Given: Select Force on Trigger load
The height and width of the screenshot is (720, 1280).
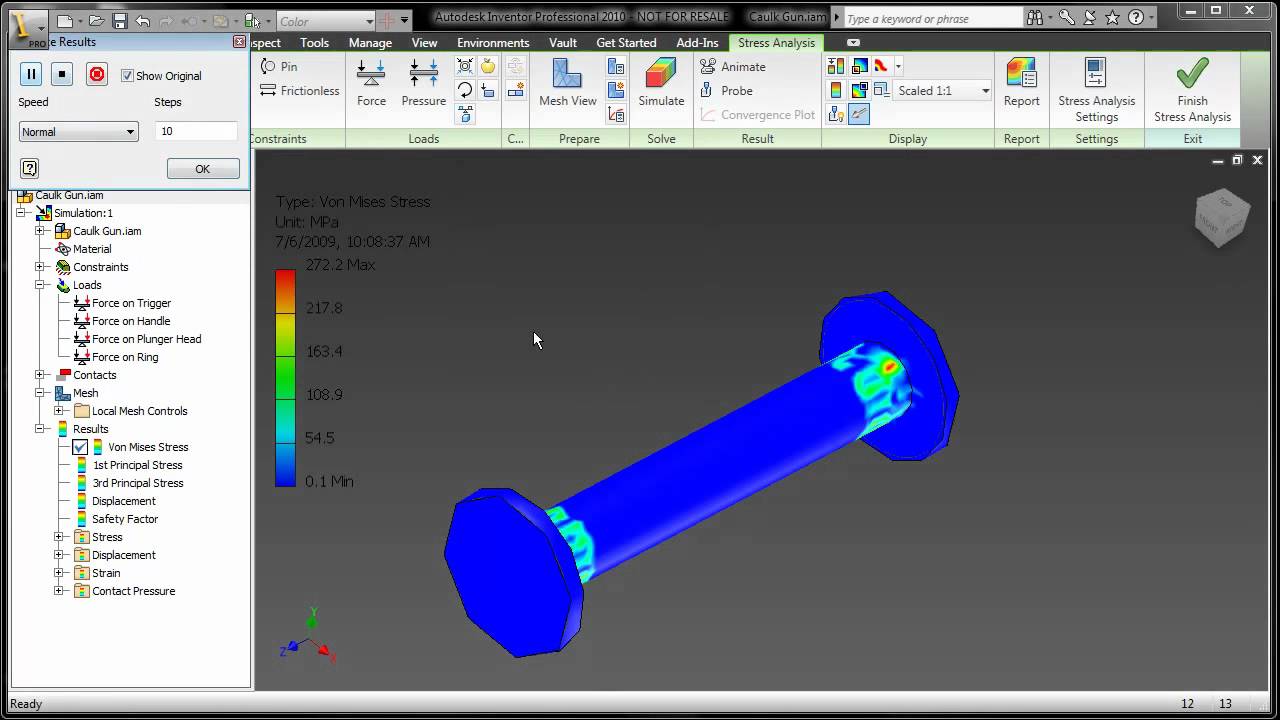Looking at the screenshot, I should click(131, 303).
